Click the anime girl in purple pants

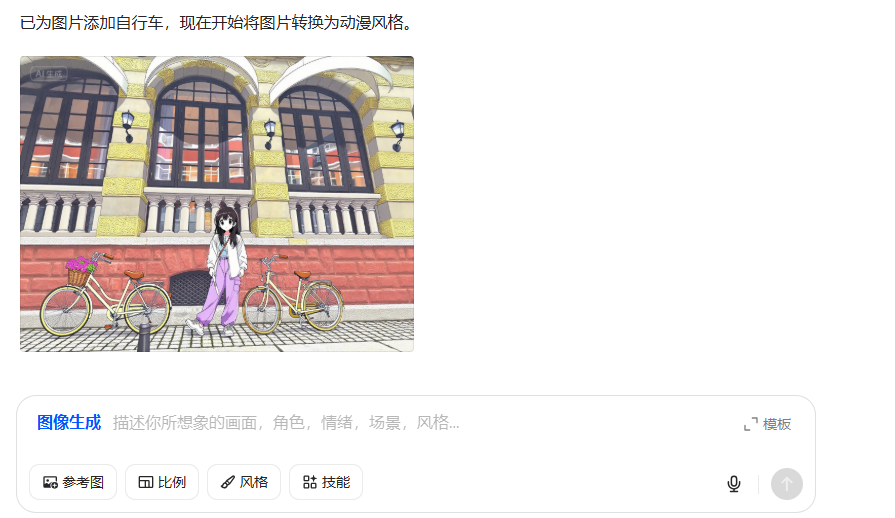pyautogui.click(x=223, y=270)
